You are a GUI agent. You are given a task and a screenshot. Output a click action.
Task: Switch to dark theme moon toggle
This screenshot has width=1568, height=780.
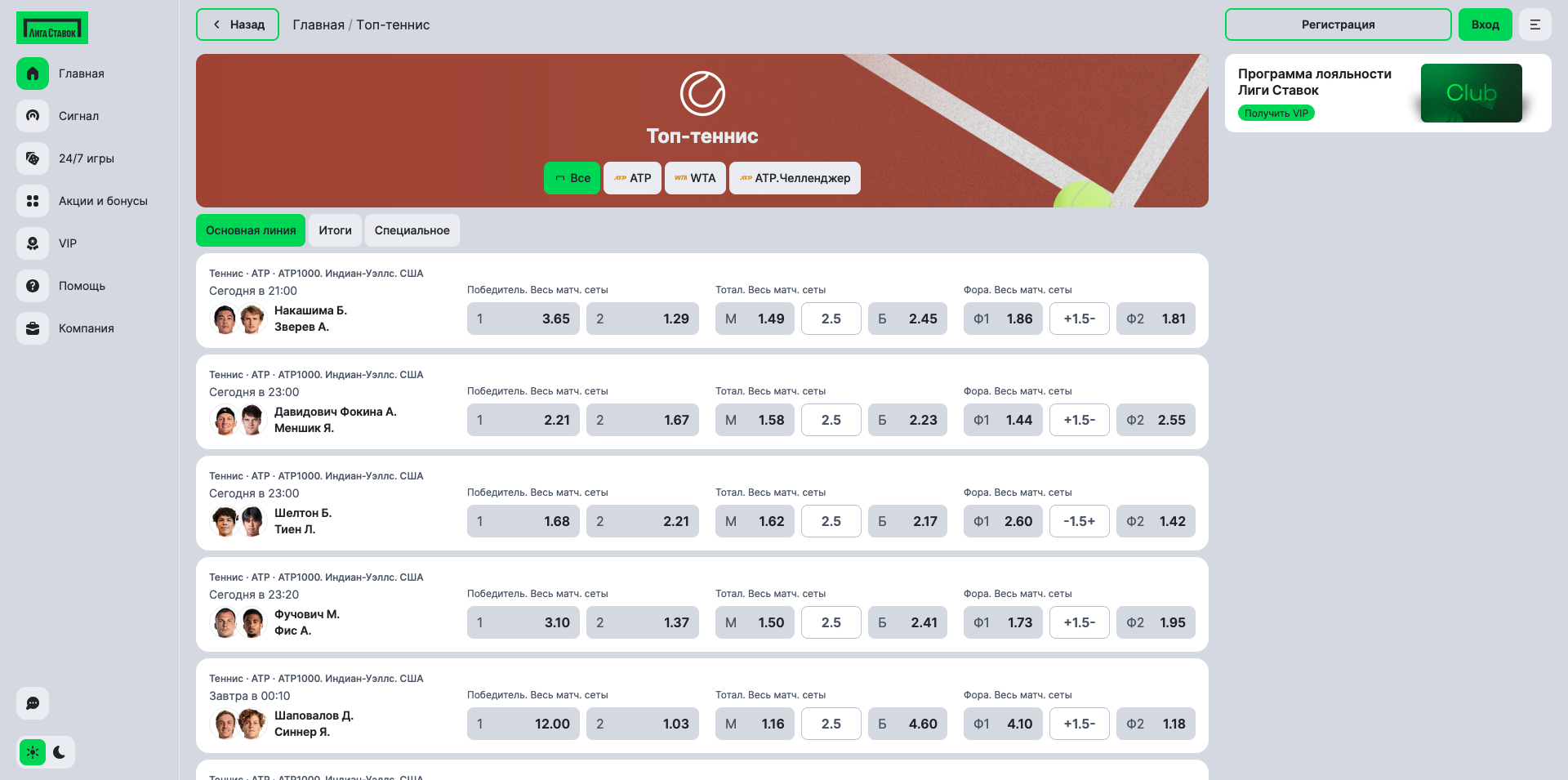(59, 752)
